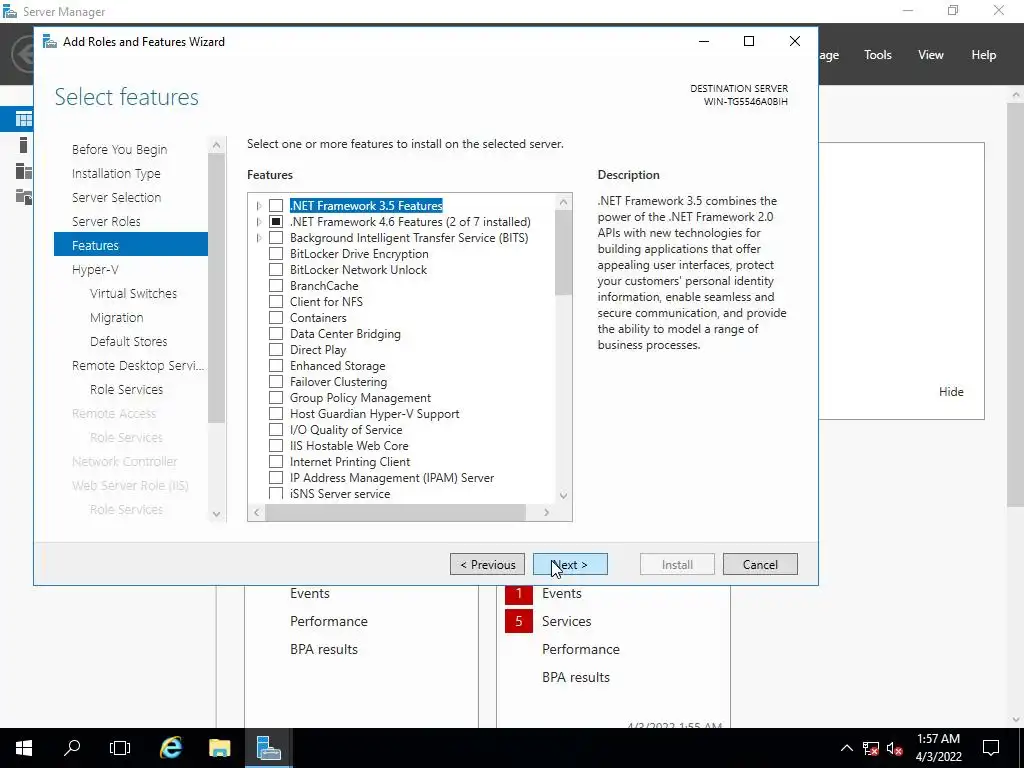The width and height of the screenshot is (1024, 768).
Task: Open the Hyper-V wizard step
Action: tap(95, 270)
